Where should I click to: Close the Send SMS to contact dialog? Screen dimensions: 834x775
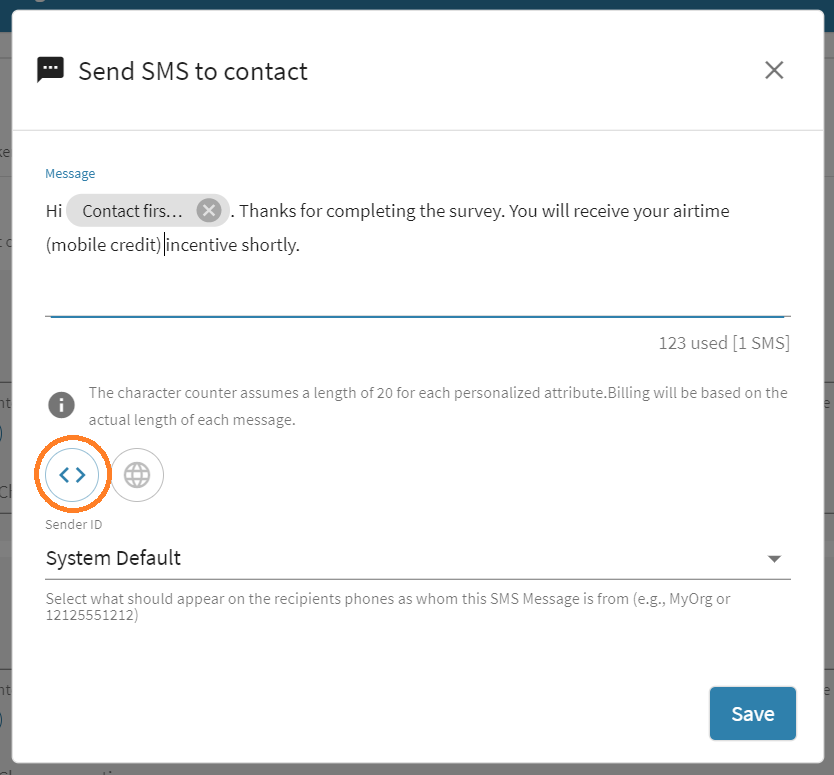774,70
